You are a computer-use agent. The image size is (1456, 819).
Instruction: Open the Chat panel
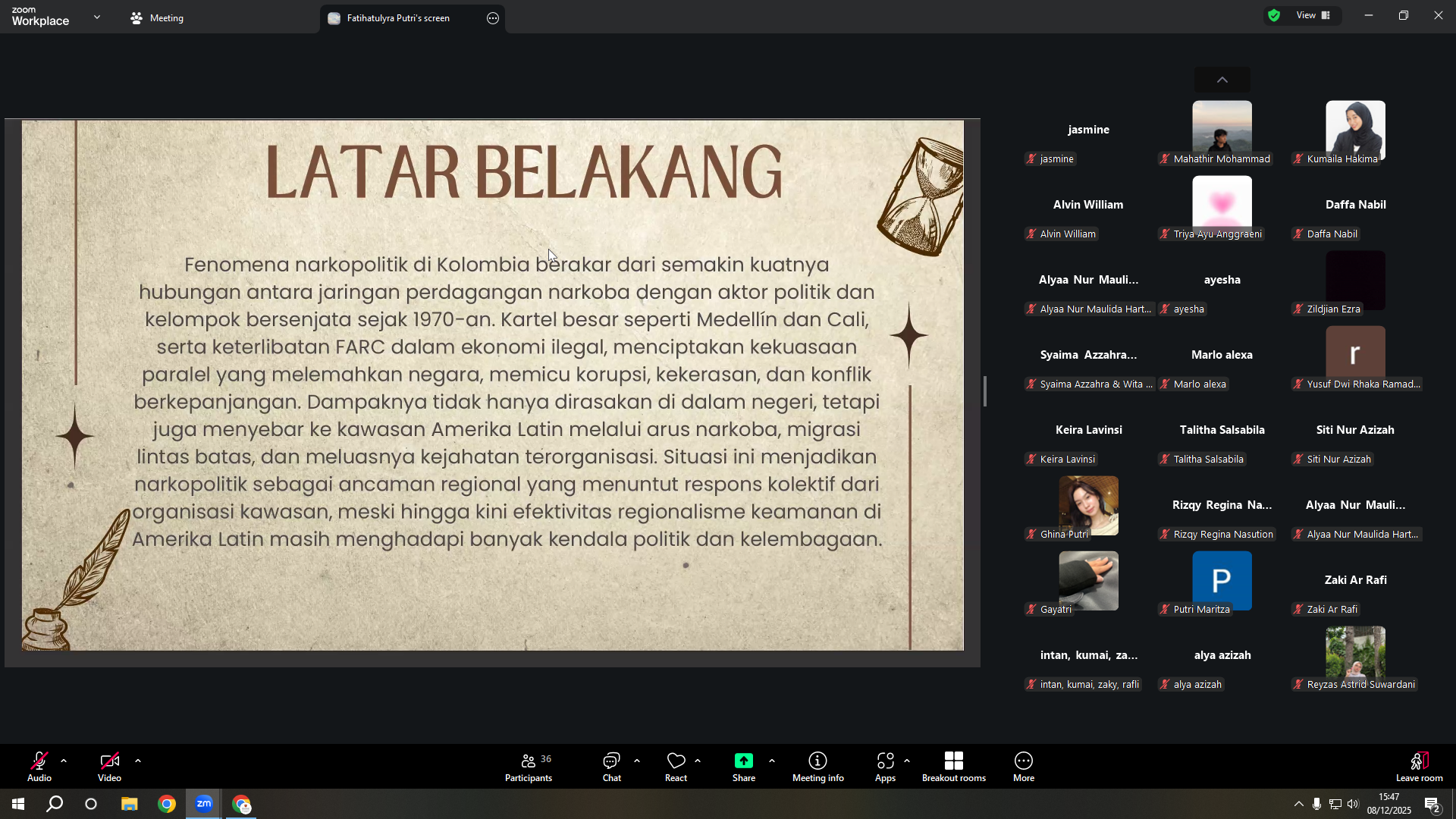612,767
